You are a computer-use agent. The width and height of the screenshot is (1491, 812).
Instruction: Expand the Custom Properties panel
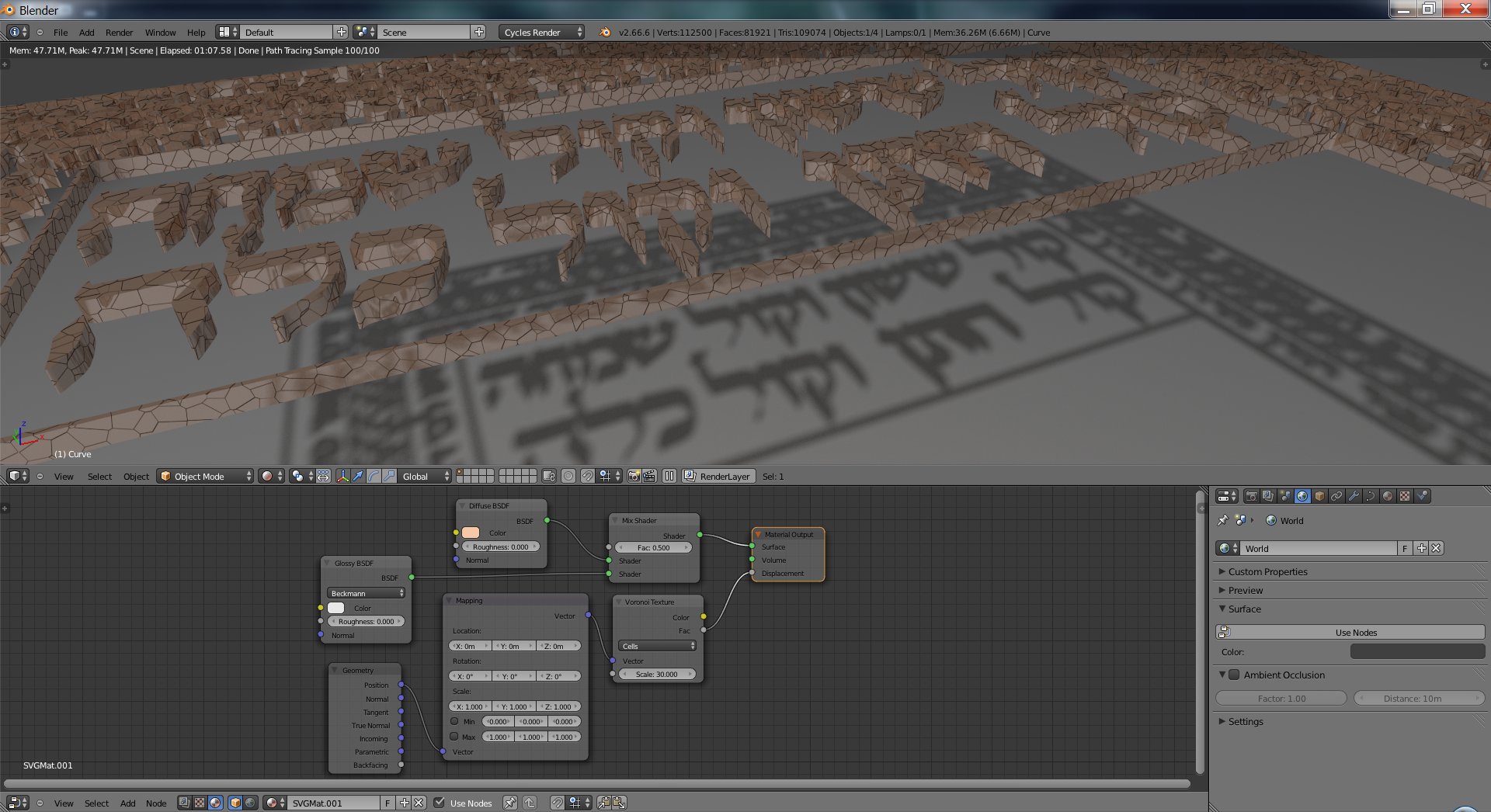[1267, 571]
